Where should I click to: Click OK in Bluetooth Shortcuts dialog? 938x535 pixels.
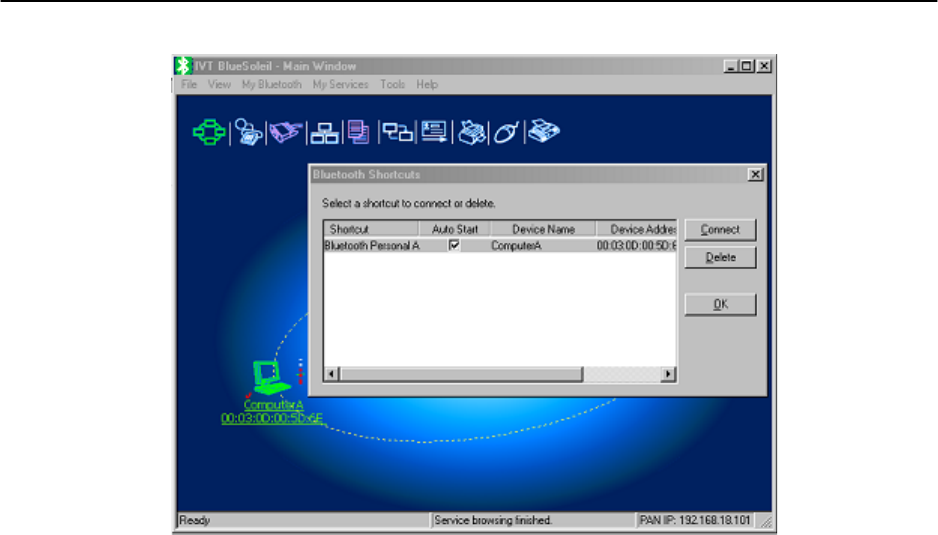point(720,304)
